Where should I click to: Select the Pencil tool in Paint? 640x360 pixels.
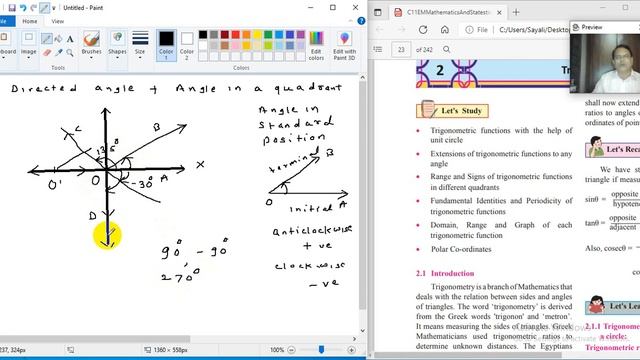(x=47, y=39)
